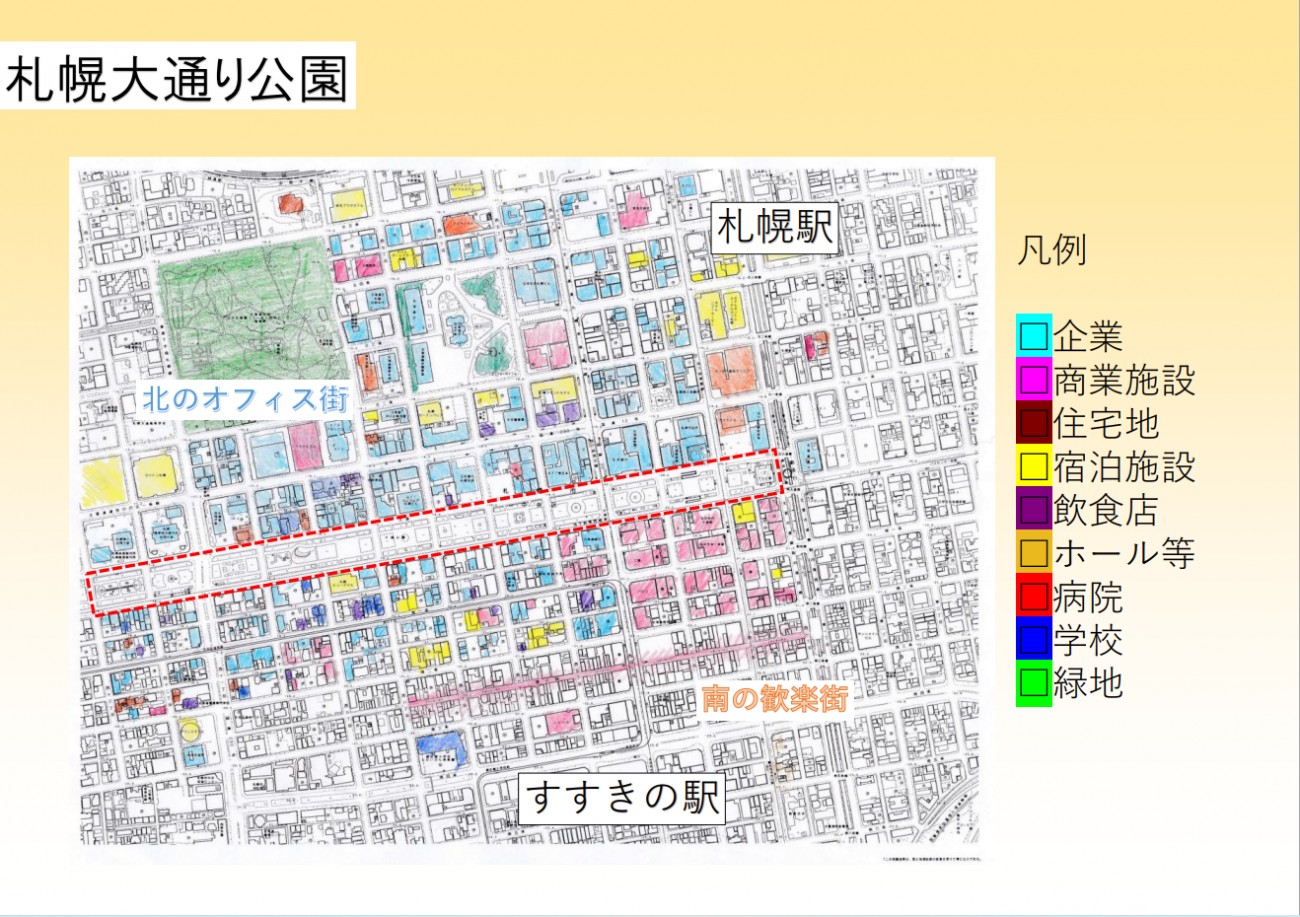Select the 札幌大通り公園 title text box
The height and width of the screenshot is (917, 1300).
(x=178, y=77)
